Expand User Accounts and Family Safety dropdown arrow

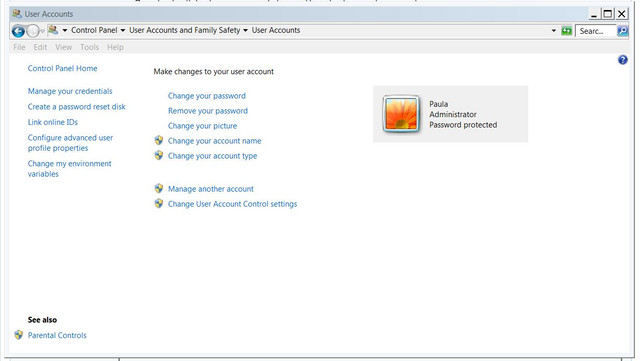coord(245,30)
